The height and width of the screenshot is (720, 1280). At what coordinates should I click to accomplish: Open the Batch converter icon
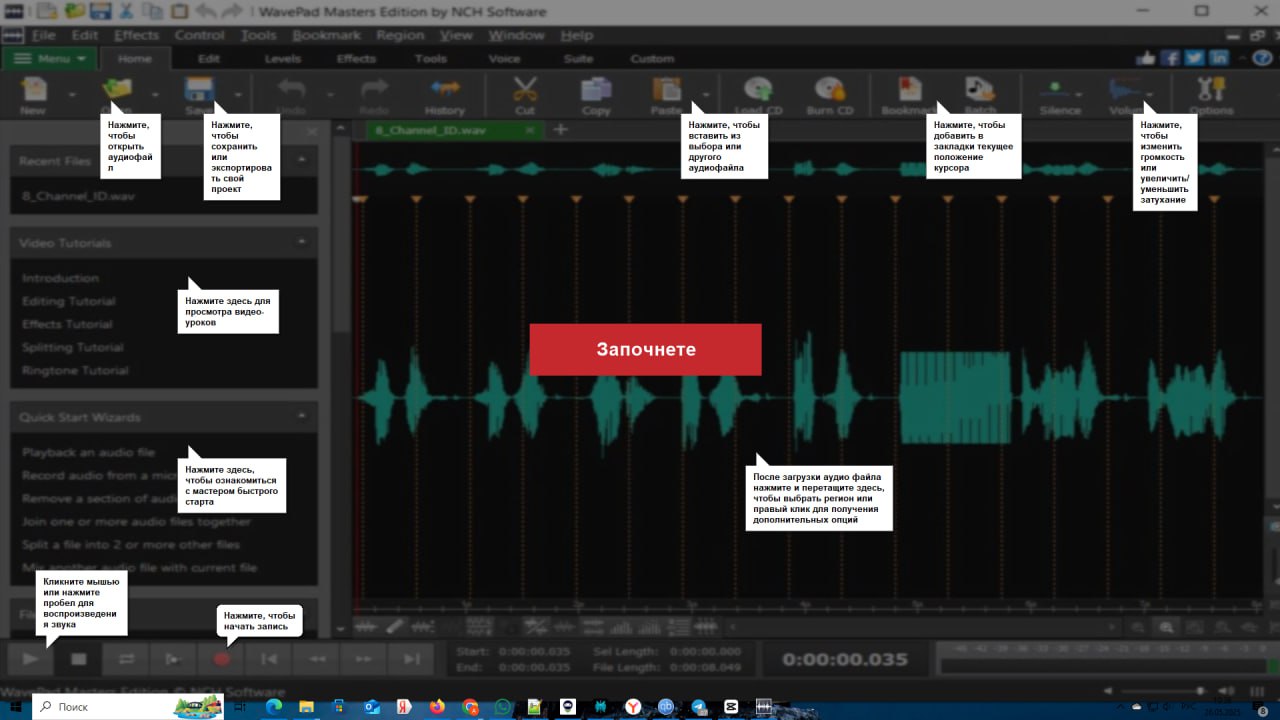pyautogui.click(x=980, y=90)
